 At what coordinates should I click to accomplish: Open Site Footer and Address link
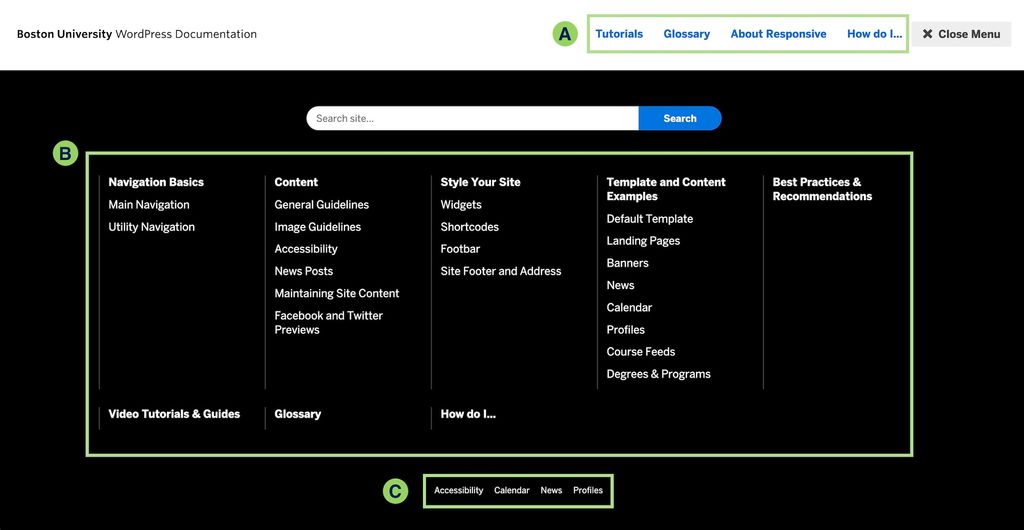click(501, 271)
